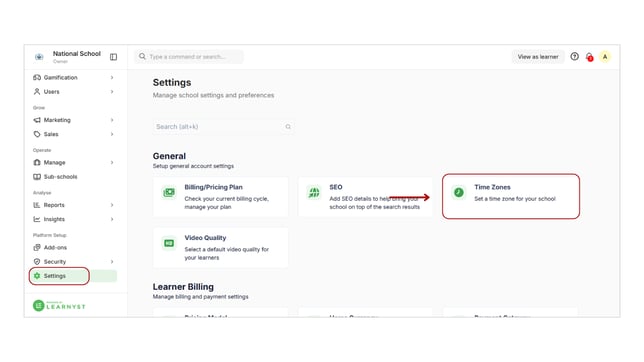This screenshot has height=362, width=644.
Task: Click the Sub-schools book icon
Action: [37, 177]
